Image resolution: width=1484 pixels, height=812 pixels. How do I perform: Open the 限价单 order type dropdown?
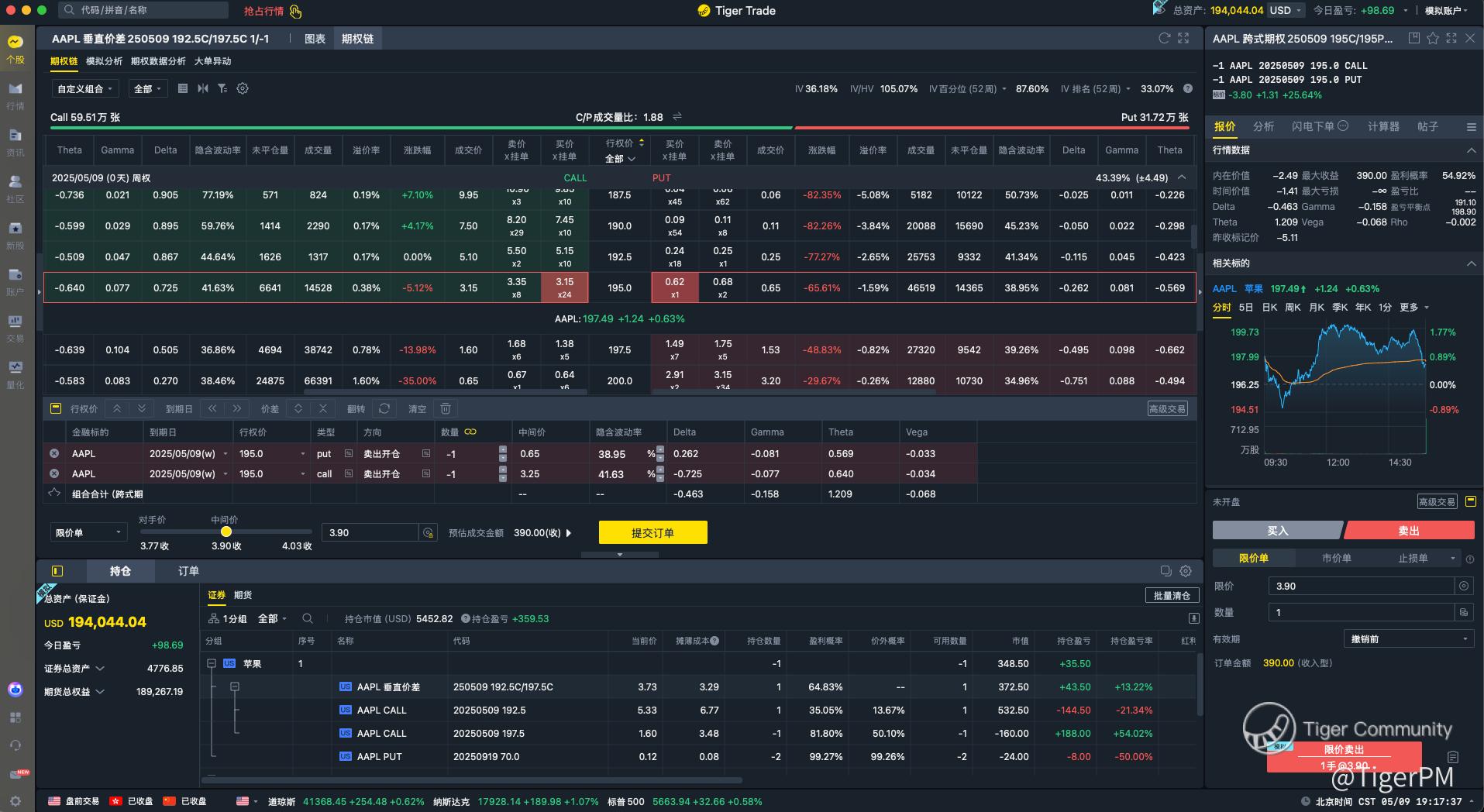pos(89,532)
